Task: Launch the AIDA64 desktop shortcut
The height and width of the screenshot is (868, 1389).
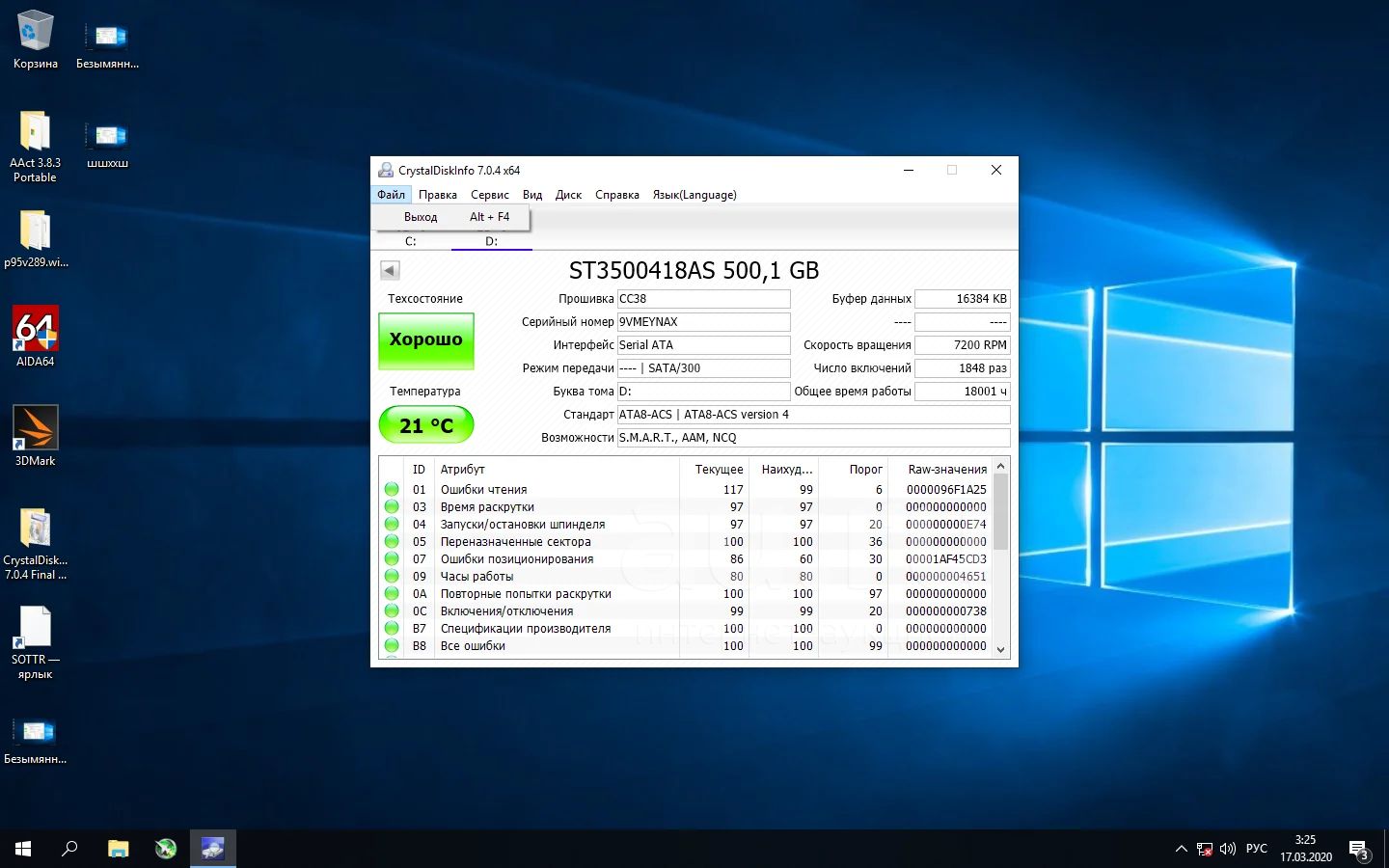Action: [35, 337]
